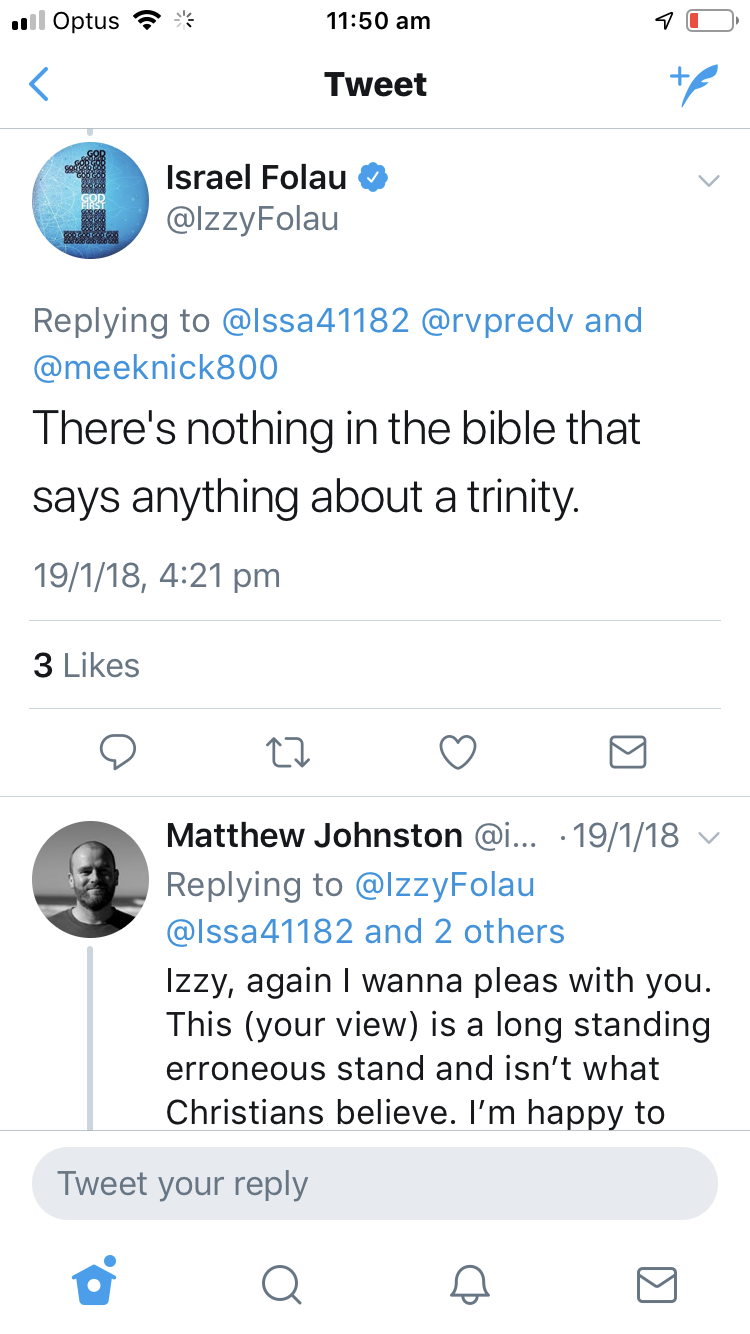Viewport: 750px width, 1334px height.
Task: Like the tweet with heart icon
Action: [x=458, y=751]
